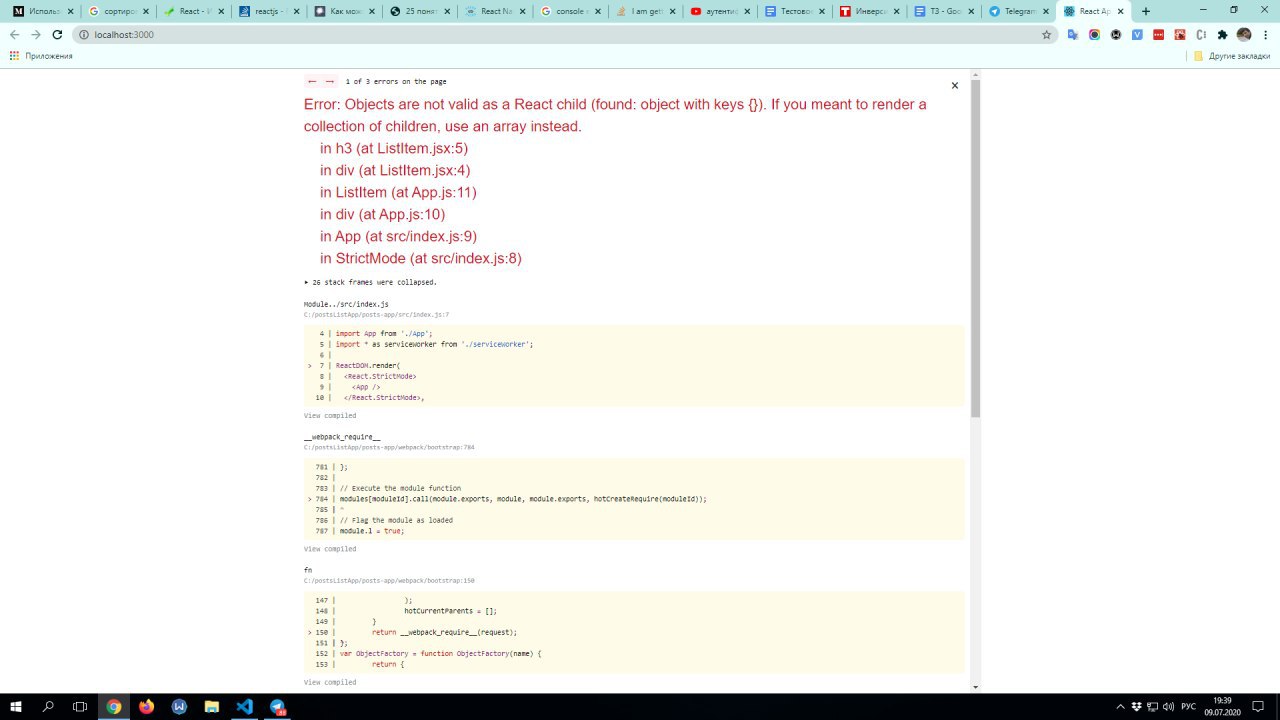Switch to the 'reactjs' tab
The height and width of the screenshot is (720, 1280).
pyautogui.click(x=268, y=11)
